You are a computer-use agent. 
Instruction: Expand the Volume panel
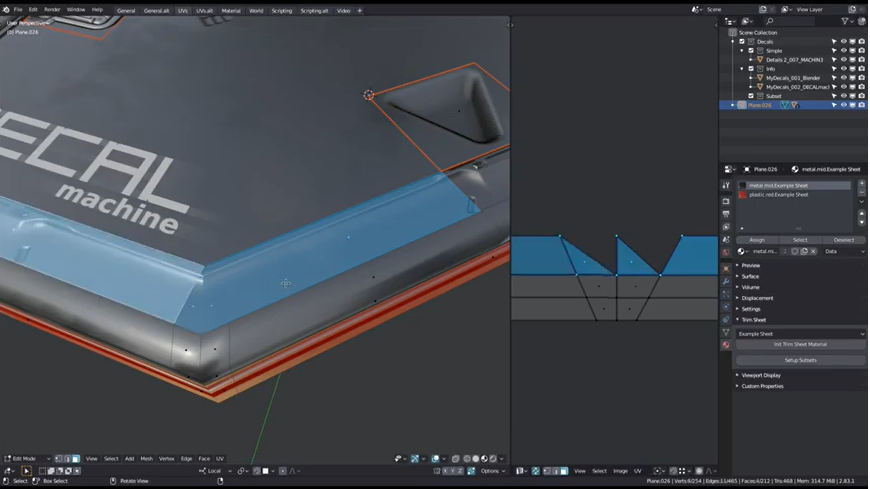750,288
